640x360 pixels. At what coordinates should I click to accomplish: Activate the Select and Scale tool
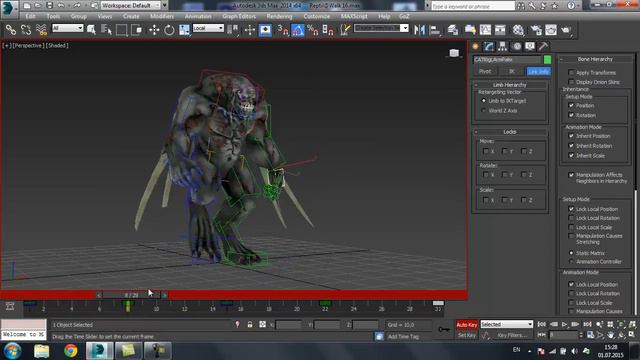point(184,30)
